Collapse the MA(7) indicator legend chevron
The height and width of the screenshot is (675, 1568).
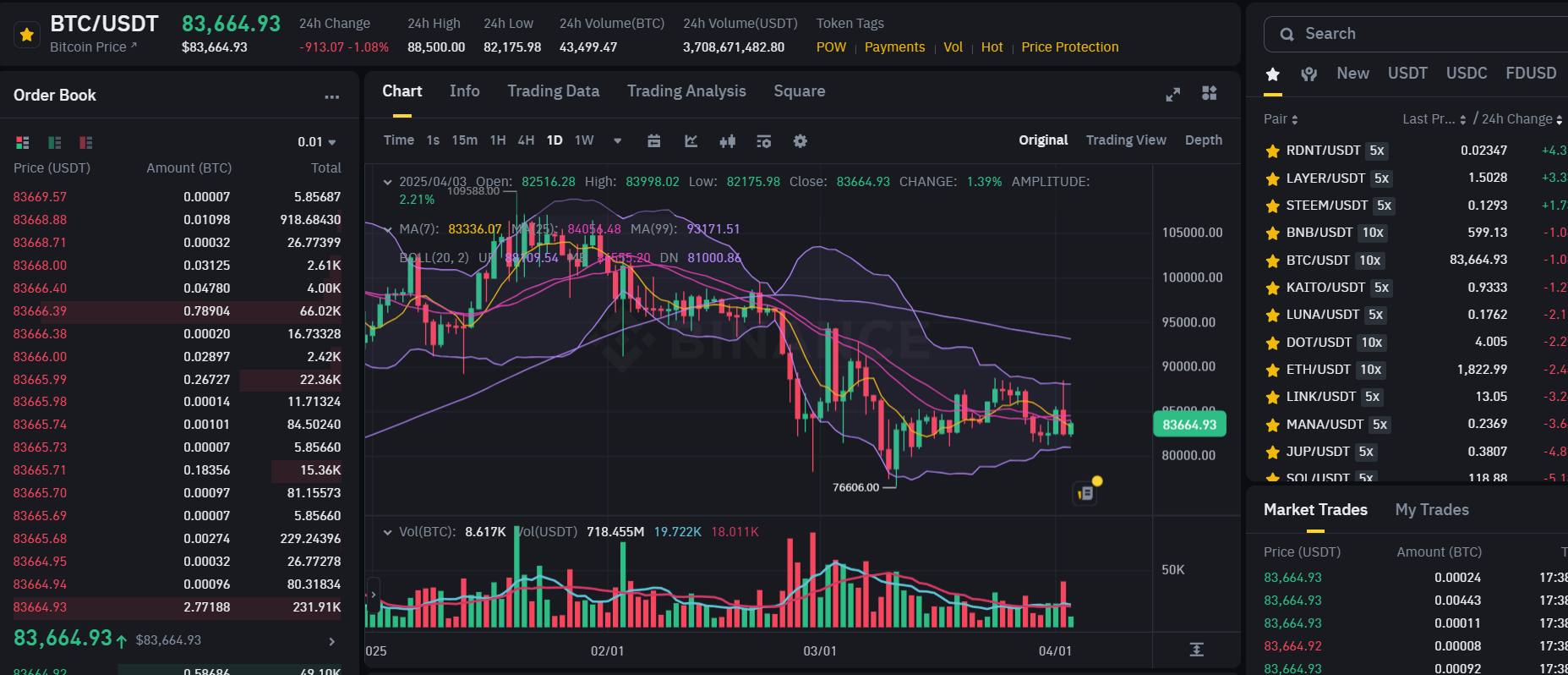387,229
